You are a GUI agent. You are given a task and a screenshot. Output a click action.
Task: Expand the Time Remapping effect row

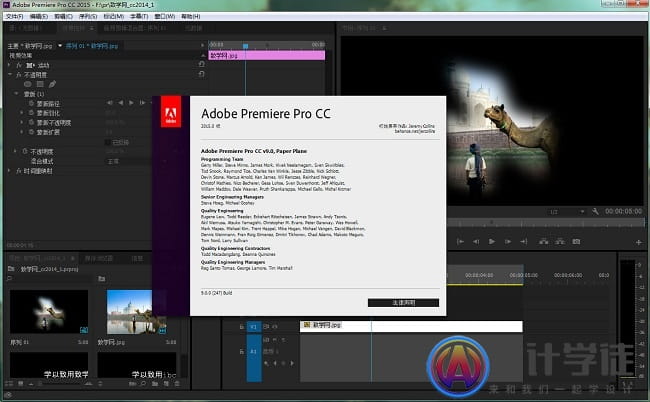[9, 170]
